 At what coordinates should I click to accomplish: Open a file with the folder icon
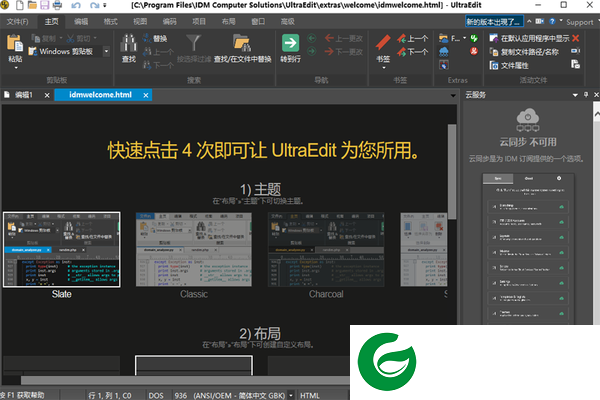(x=32, y=5)
